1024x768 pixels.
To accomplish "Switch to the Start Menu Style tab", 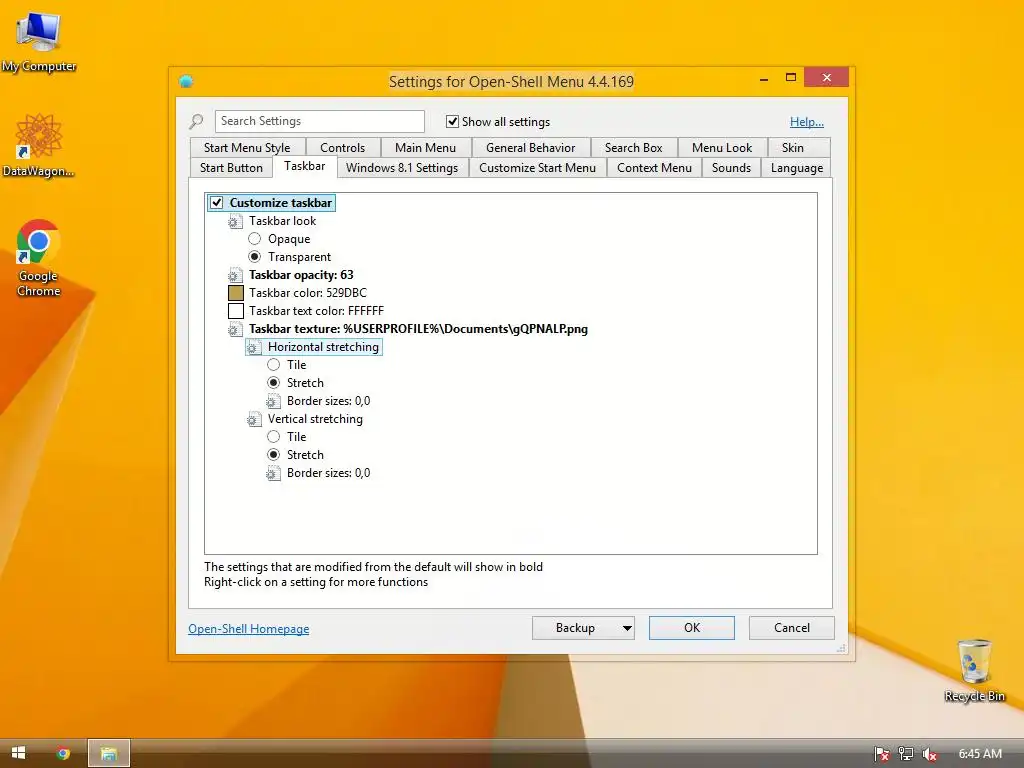I will 247,148.
